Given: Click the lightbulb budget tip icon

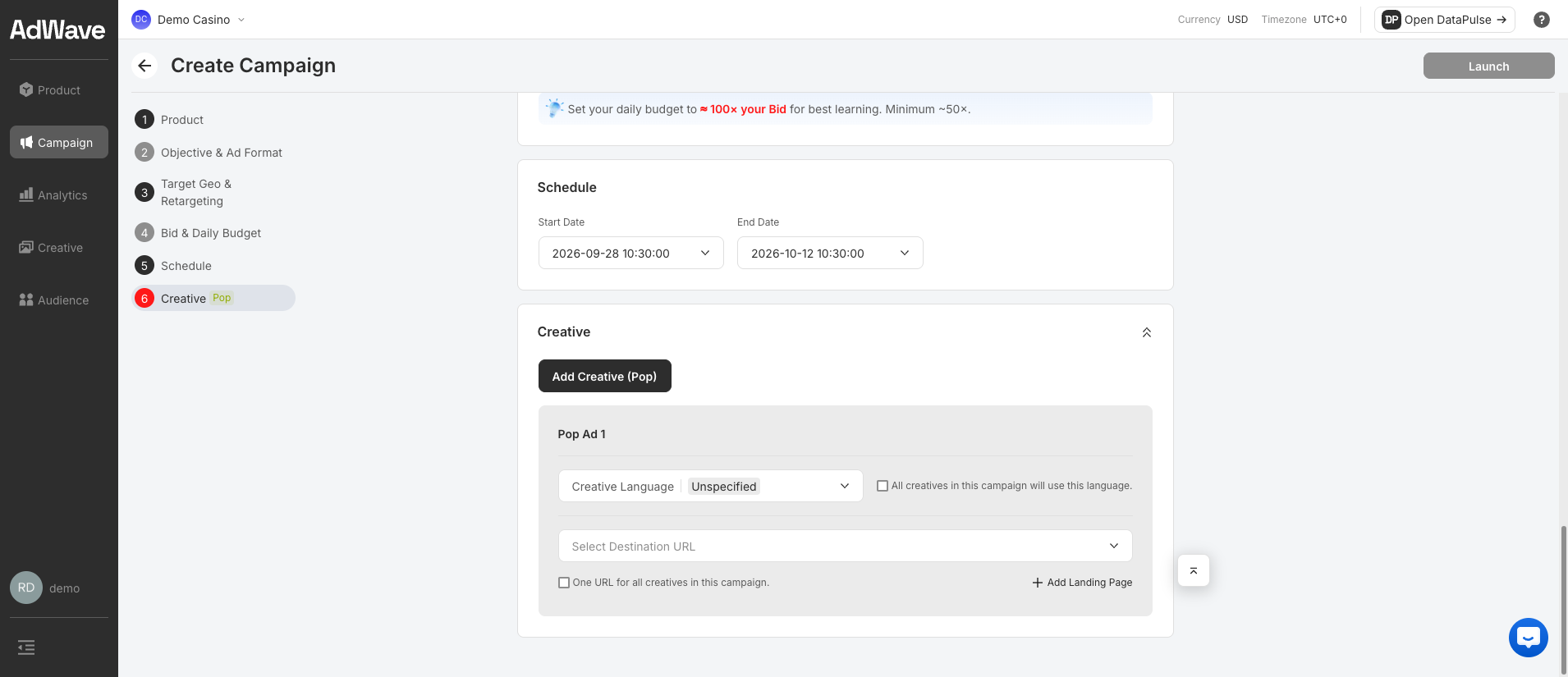Looking at the screenshot, I should 555,107.
